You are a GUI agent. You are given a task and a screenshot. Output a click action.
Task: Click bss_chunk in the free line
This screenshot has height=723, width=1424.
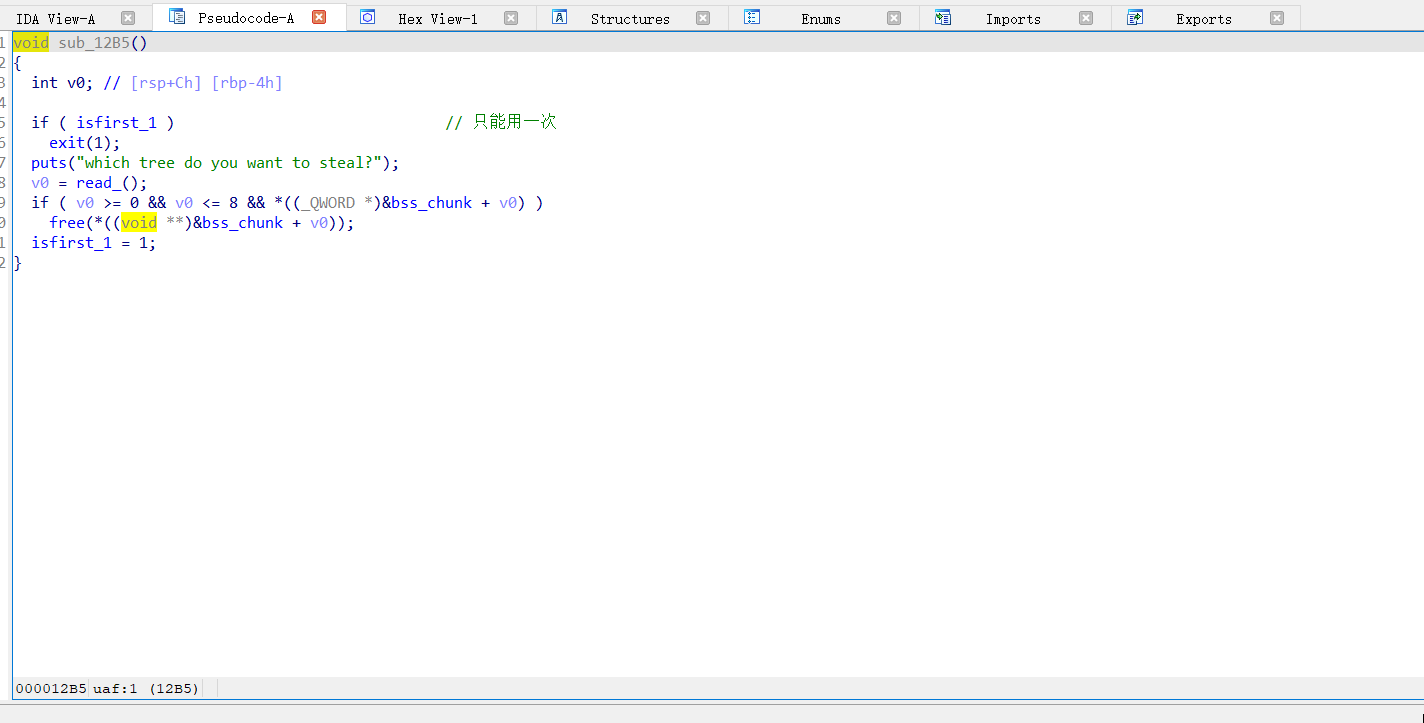point(243,223)
